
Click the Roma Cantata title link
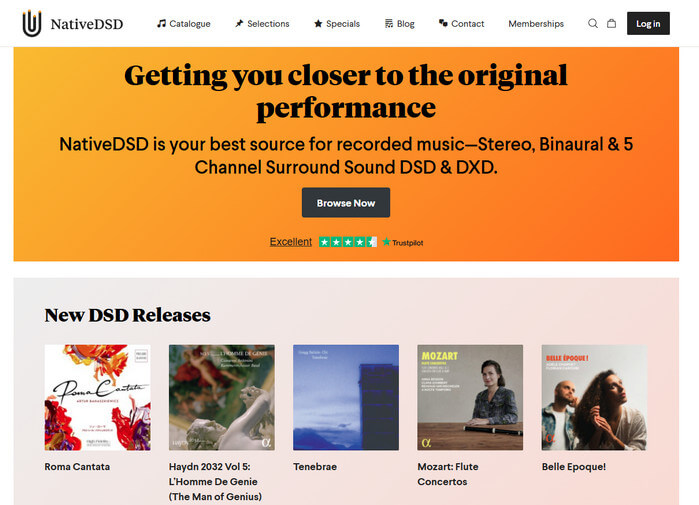tap(77, 467)
